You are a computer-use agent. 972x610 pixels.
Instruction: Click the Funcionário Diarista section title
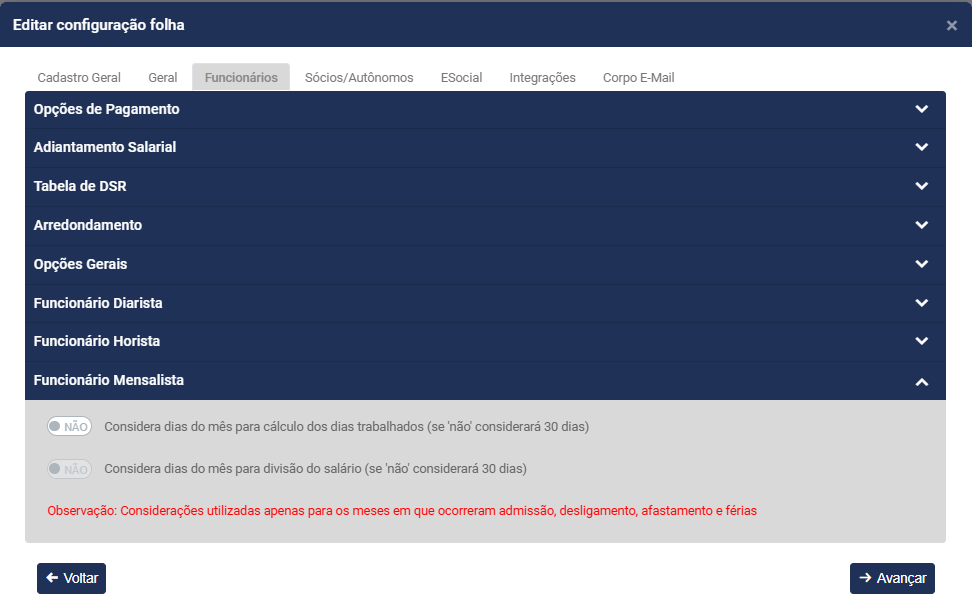pos(98,303)
